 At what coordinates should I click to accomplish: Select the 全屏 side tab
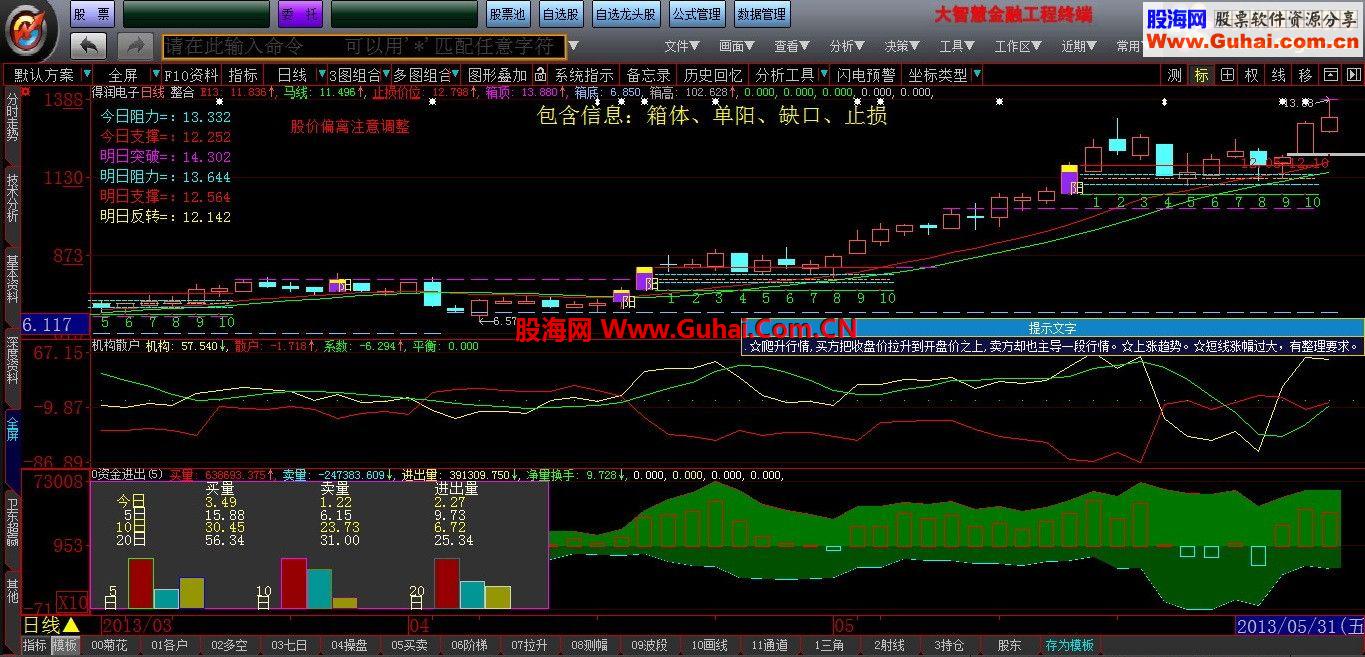[x=12, y=428]
